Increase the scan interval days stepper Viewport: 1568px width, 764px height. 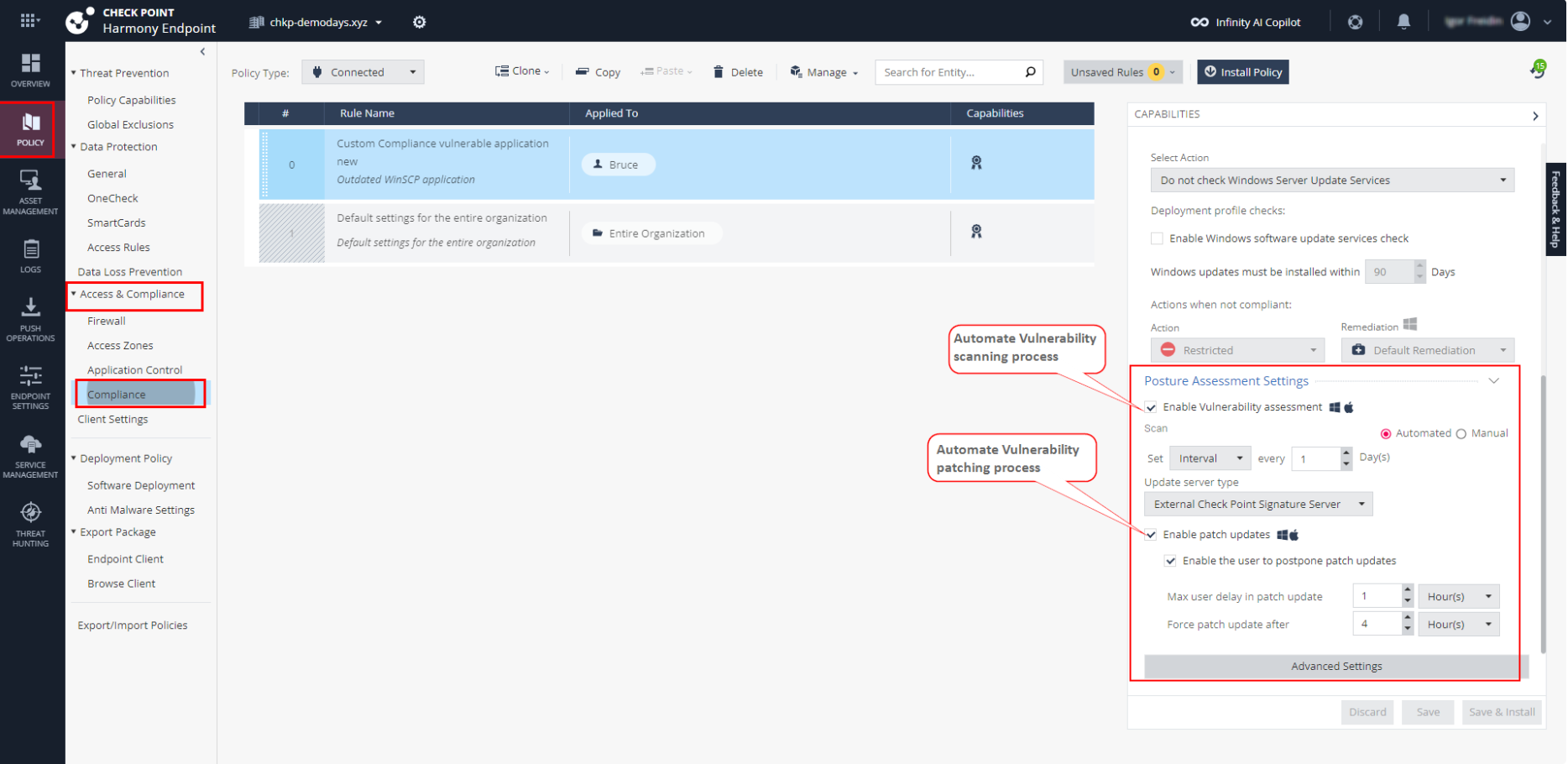1346,453
